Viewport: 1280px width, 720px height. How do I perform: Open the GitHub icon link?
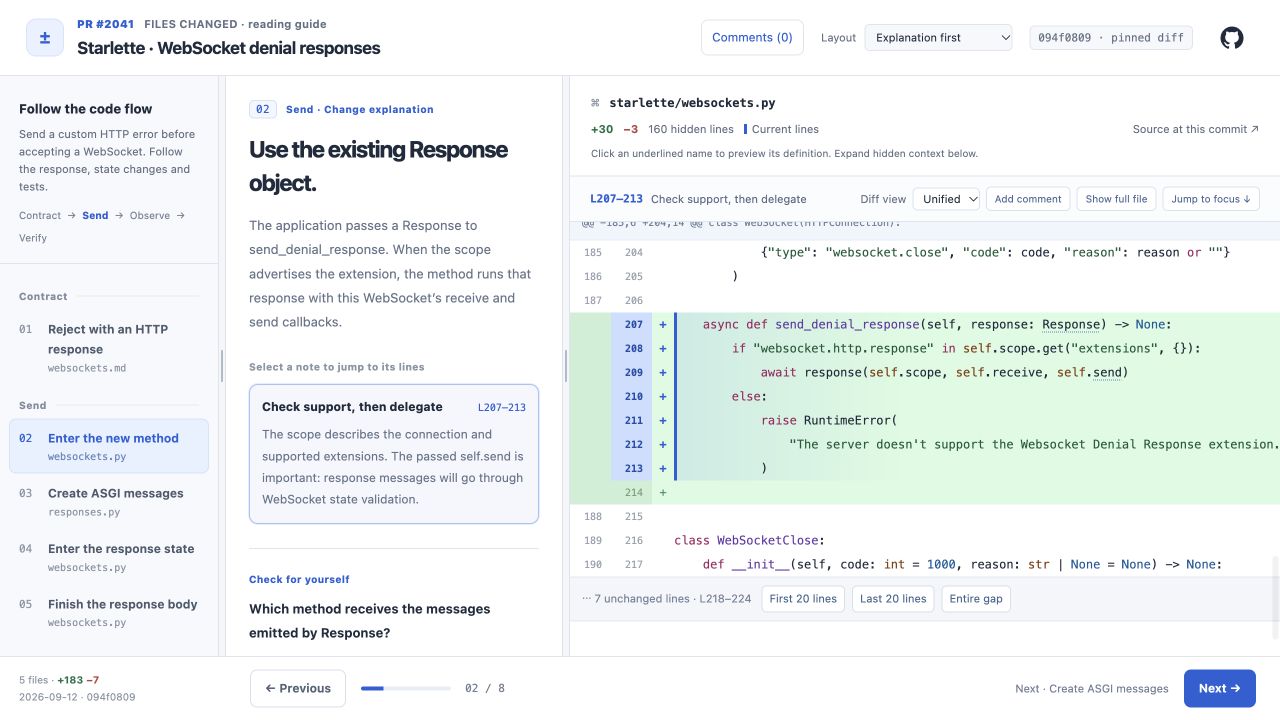tap(1232, 38)
